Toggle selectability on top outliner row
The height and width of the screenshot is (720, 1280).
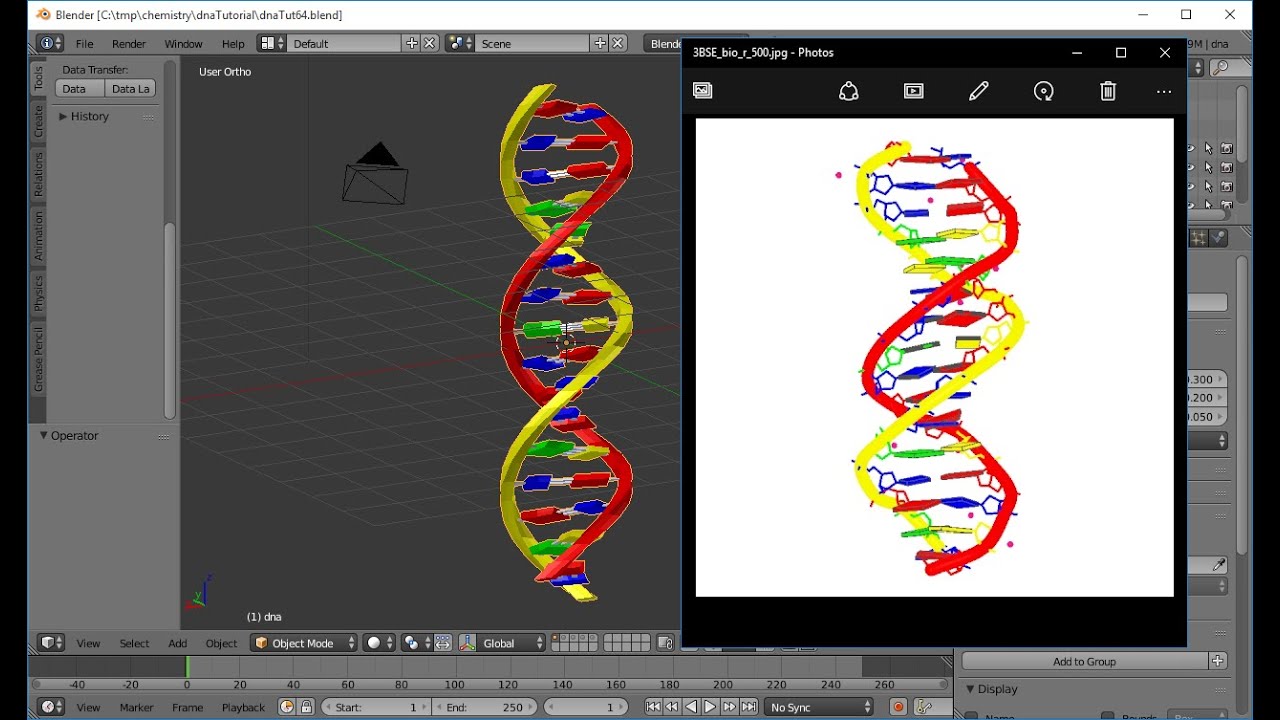tap(1208, 148)
